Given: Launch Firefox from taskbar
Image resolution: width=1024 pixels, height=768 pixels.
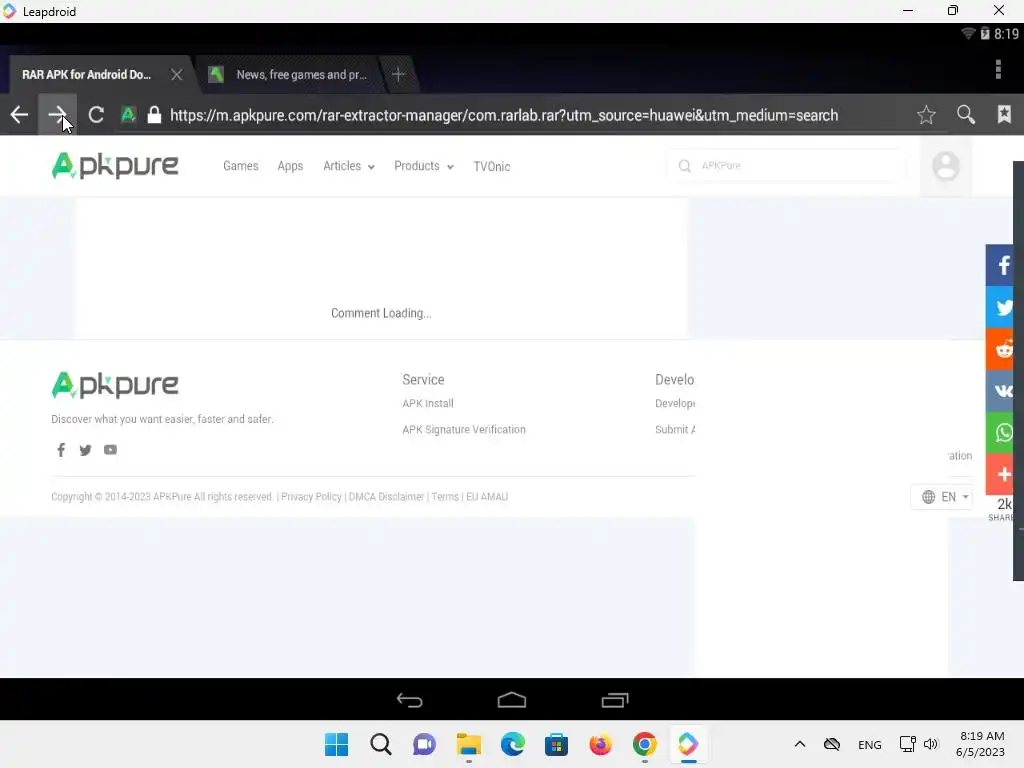Looking at the screenshot, I should [x=600, y=744].
